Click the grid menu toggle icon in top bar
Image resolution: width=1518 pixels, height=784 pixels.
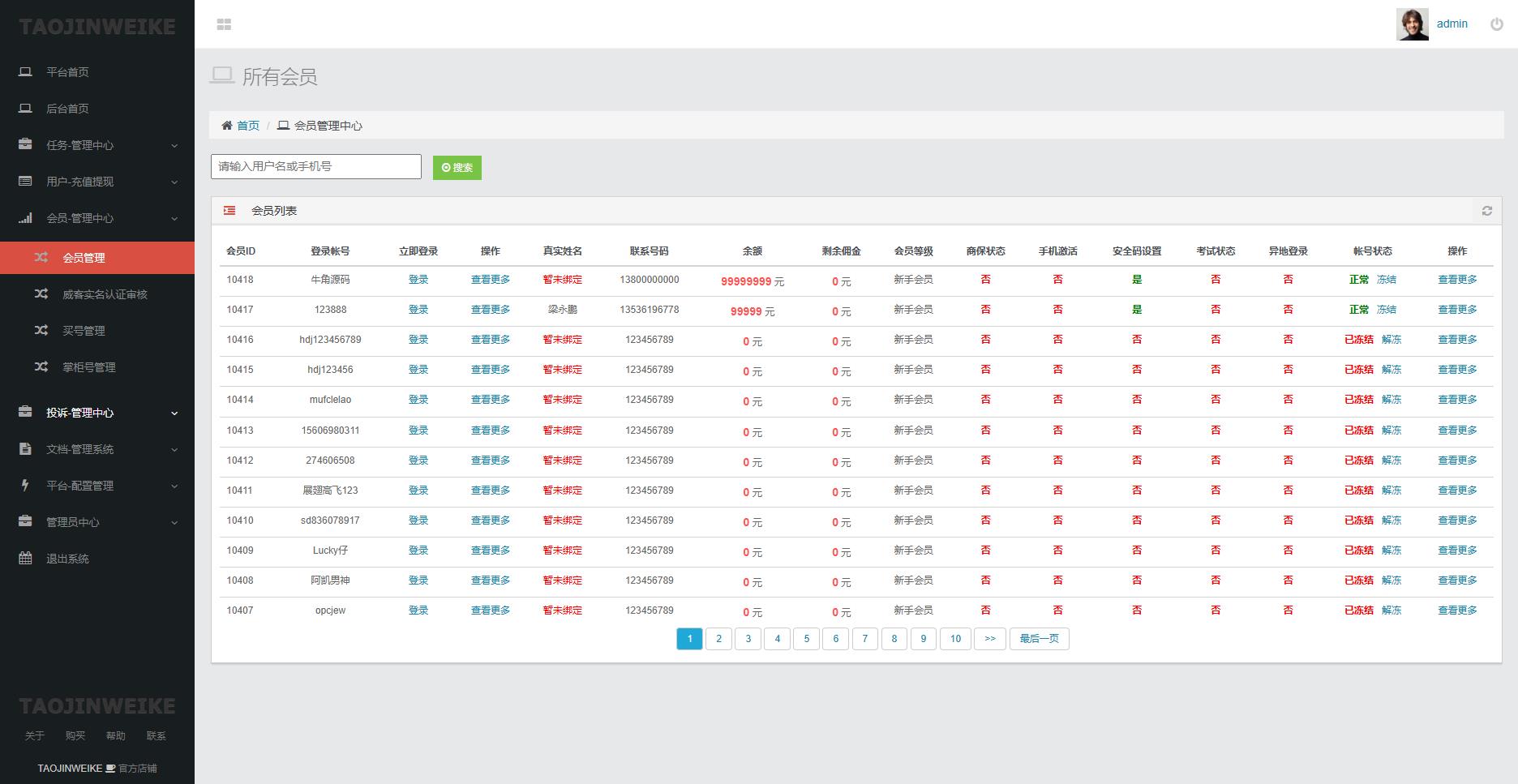pyautogui.click(x=225, y=24)
